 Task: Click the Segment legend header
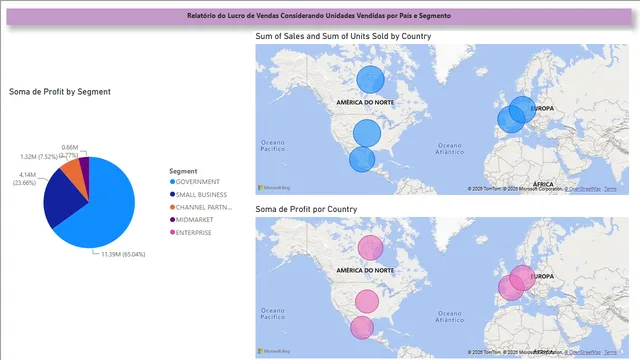(183, 171)
